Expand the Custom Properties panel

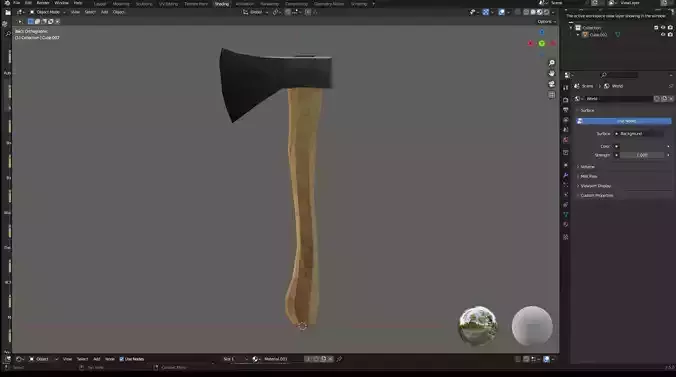point(597,195)
